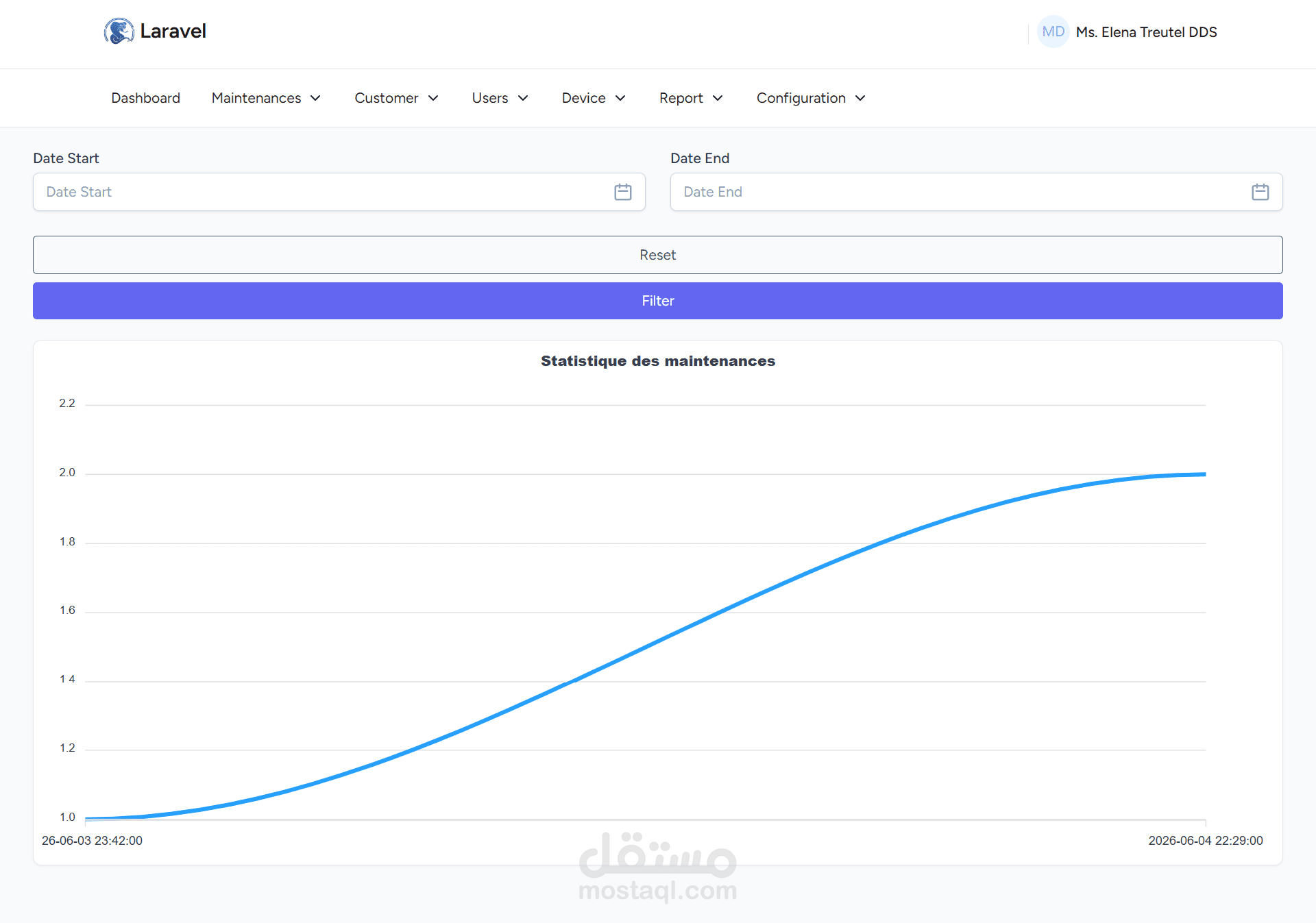Viewport: 1316px width, 923px height.
Task: Focus the Date Start input field
Action: (x=339, y=192)
